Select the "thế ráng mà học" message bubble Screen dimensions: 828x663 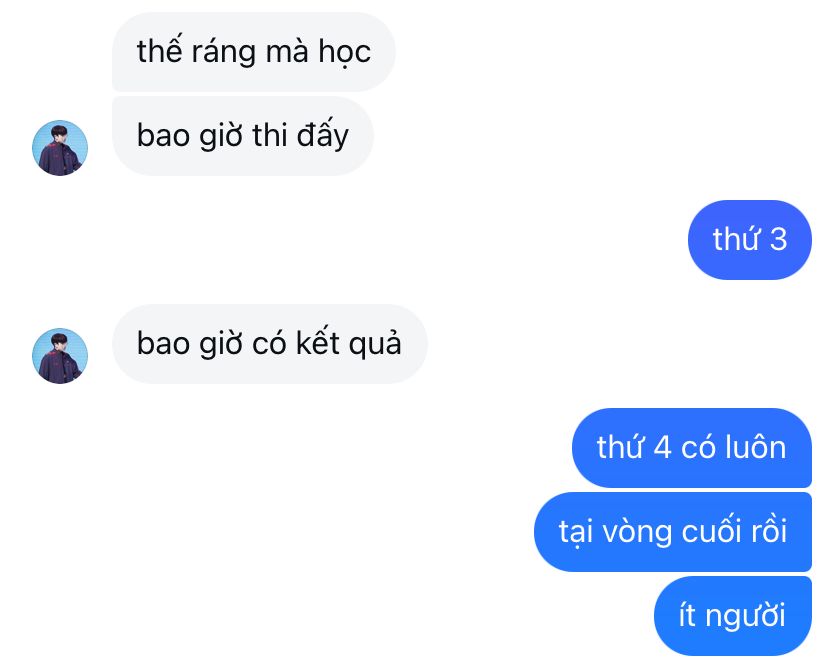coord(253,52)
